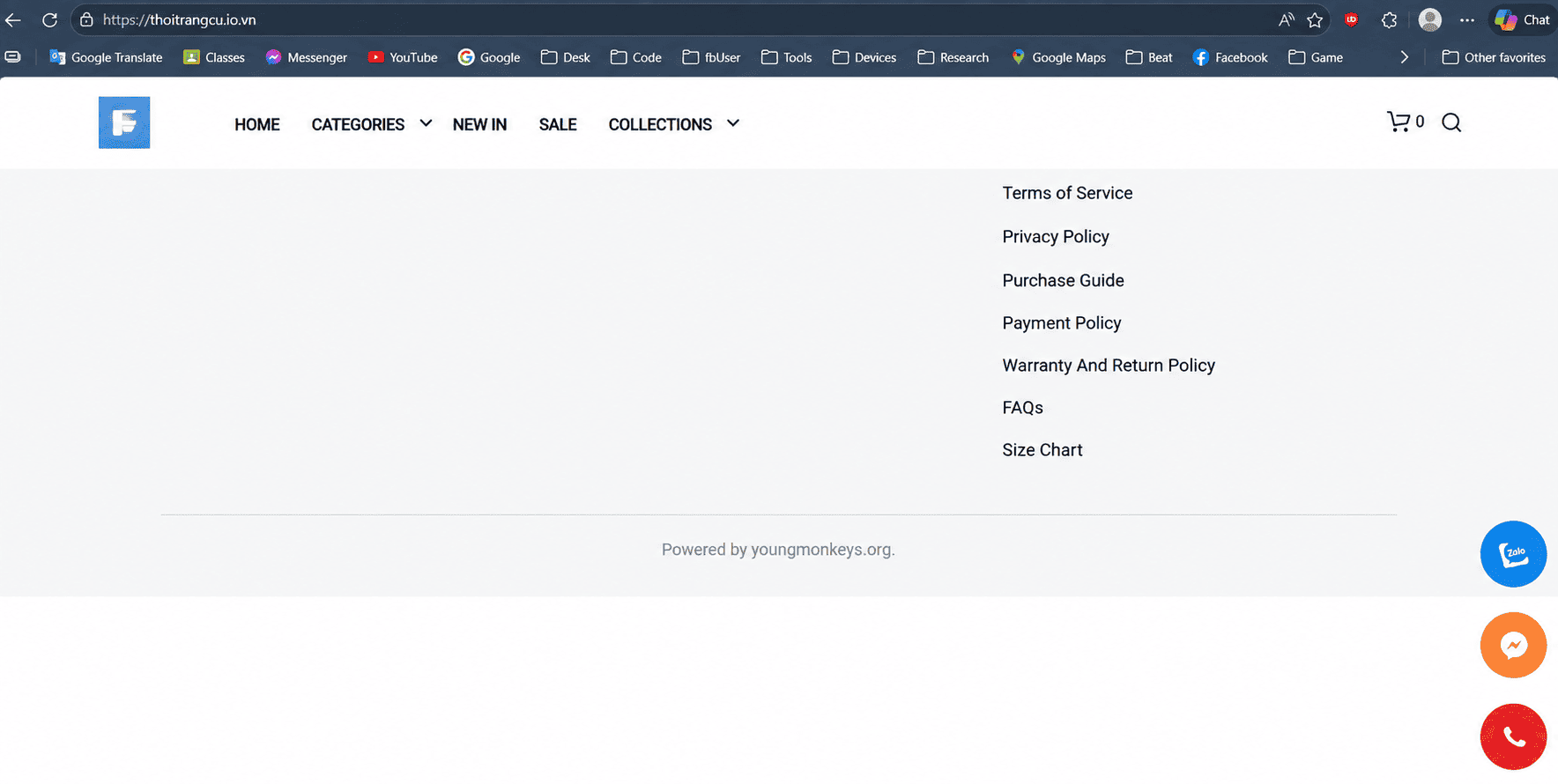This screenshot has height=784, width=1558.
Task: Open the Zalo chat floating button
Action: [1513, 554]
